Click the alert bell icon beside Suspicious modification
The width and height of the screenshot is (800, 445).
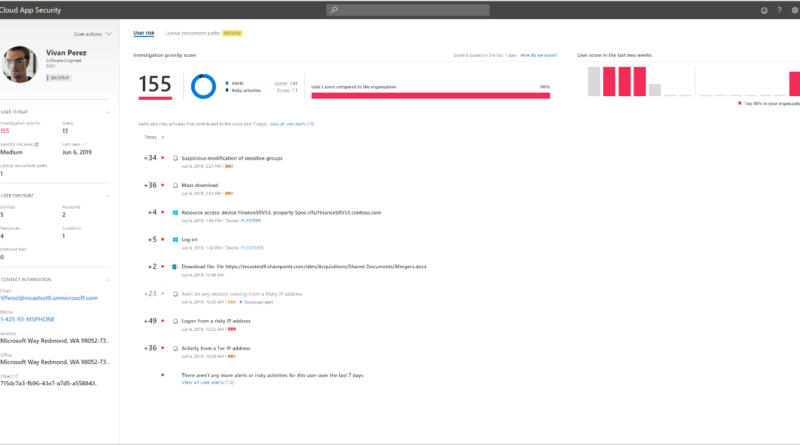[176, 158]
